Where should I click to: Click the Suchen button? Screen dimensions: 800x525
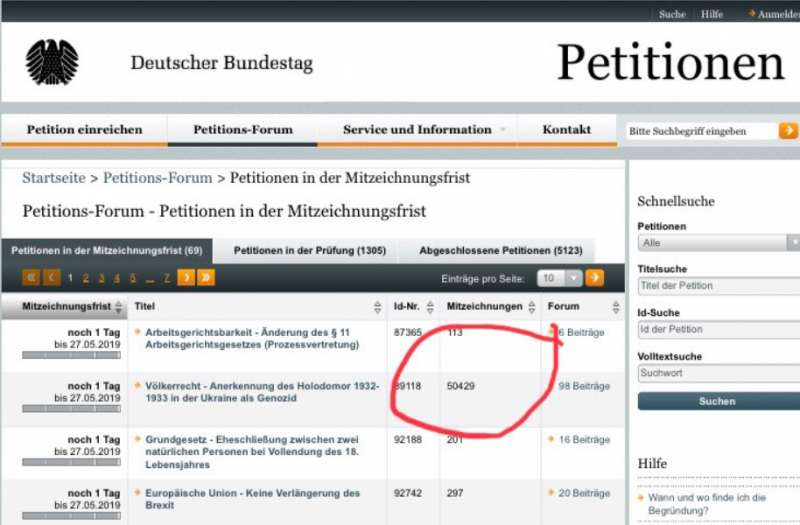click(x=719, y=401)
